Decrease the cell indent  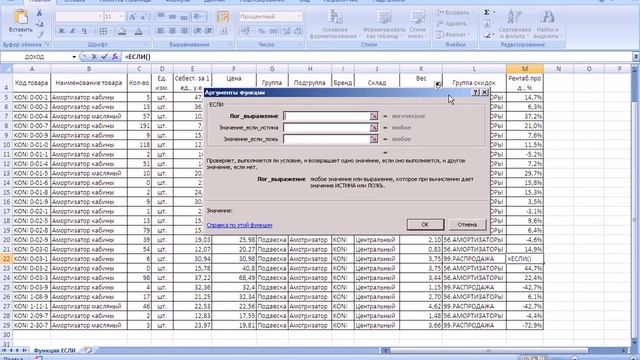coord(198,31)
